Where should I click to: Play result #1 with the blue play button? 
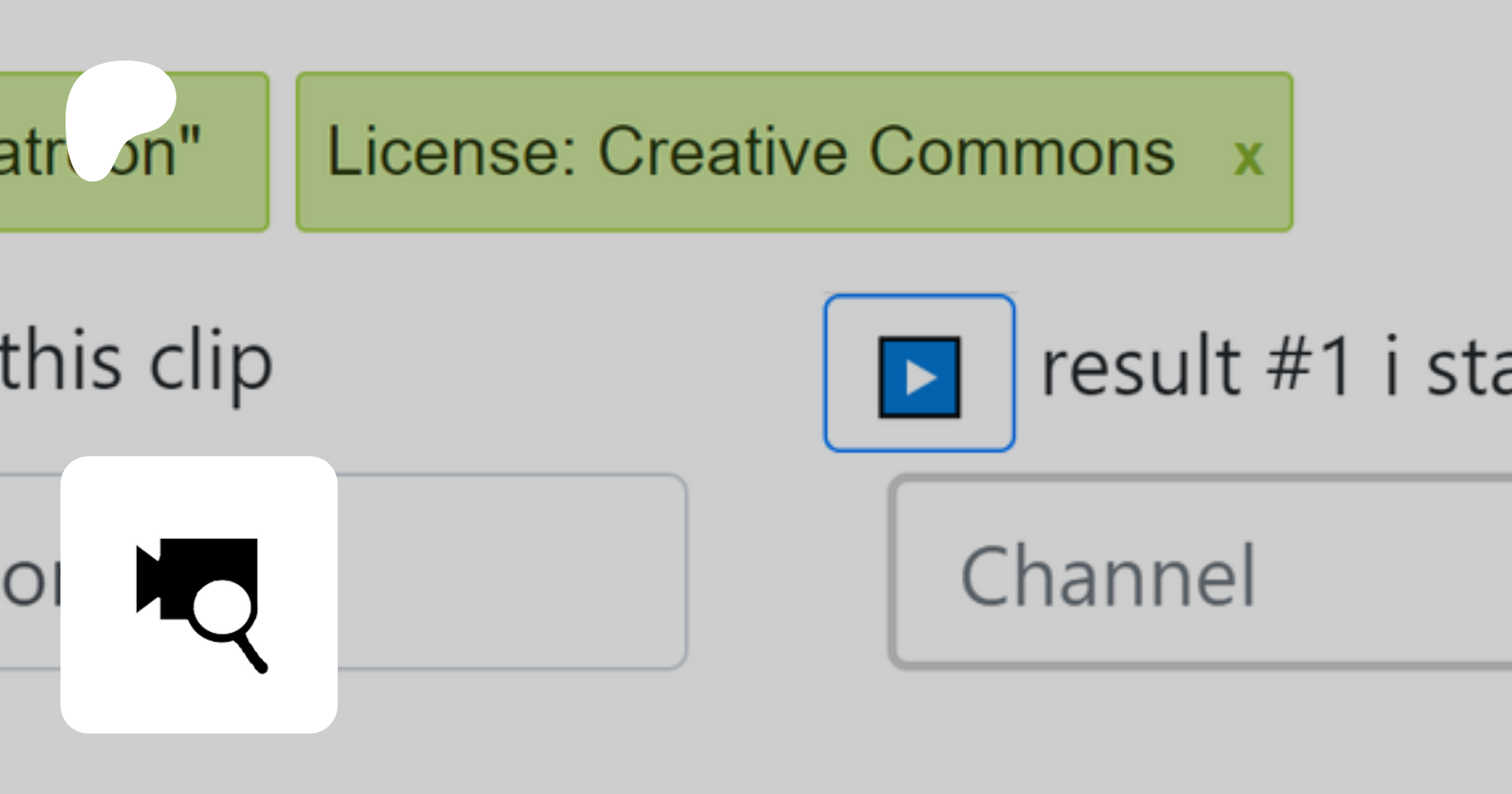pyautogui.click(x=919, y=374)
